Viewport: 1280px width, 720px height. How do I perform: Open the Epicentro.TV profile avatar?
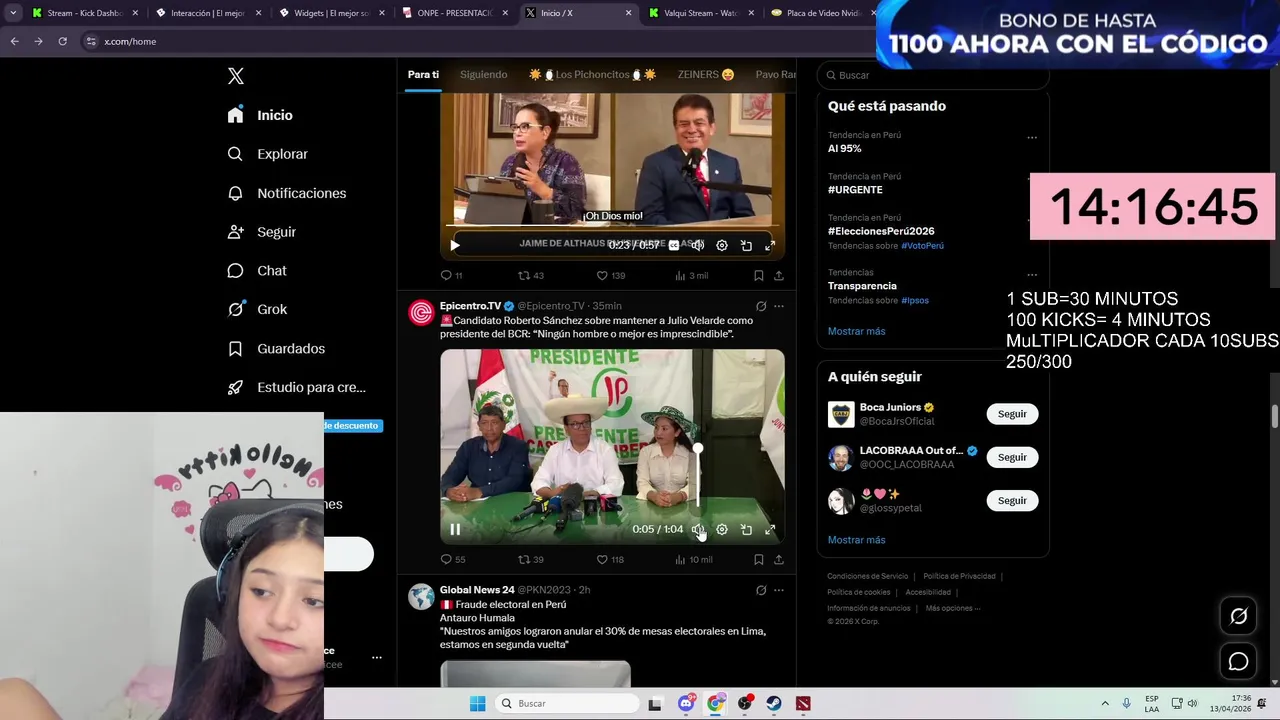421,313
